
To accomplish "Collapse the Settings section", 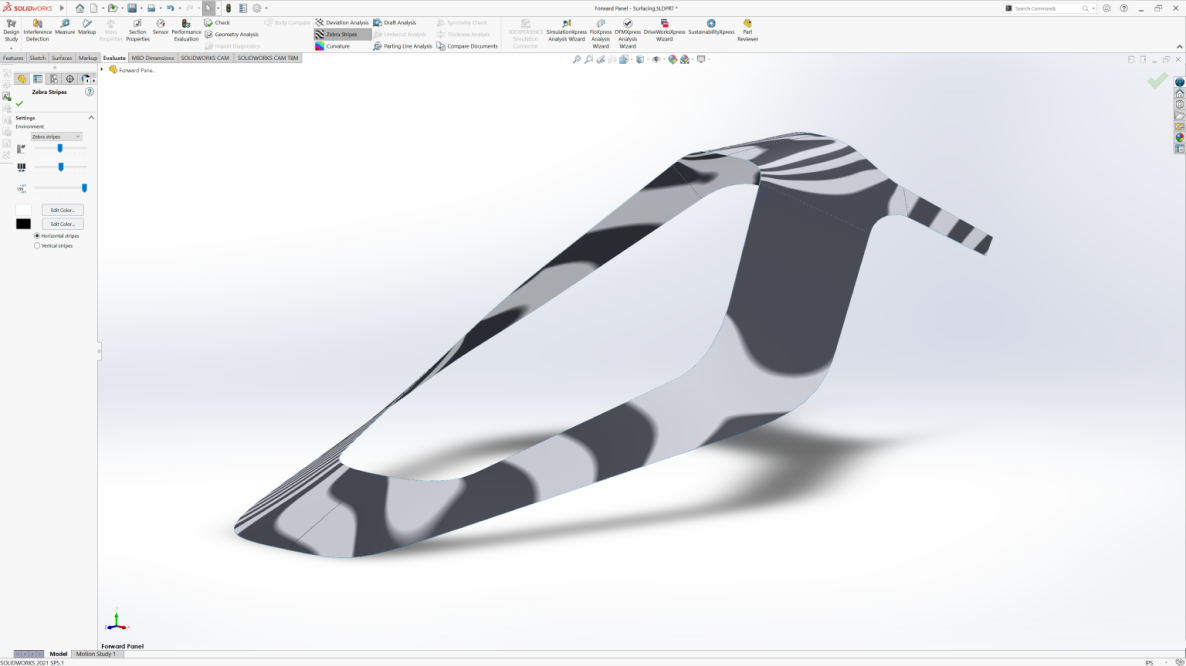I will 92,118.
